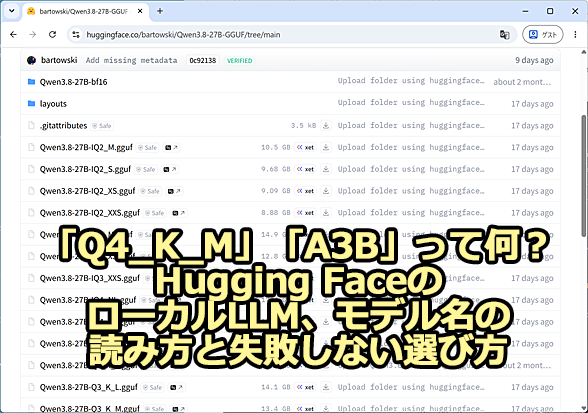Open Qwen3.8-27B-IQ2_XXS.gguf file

[x=90, y=213]
